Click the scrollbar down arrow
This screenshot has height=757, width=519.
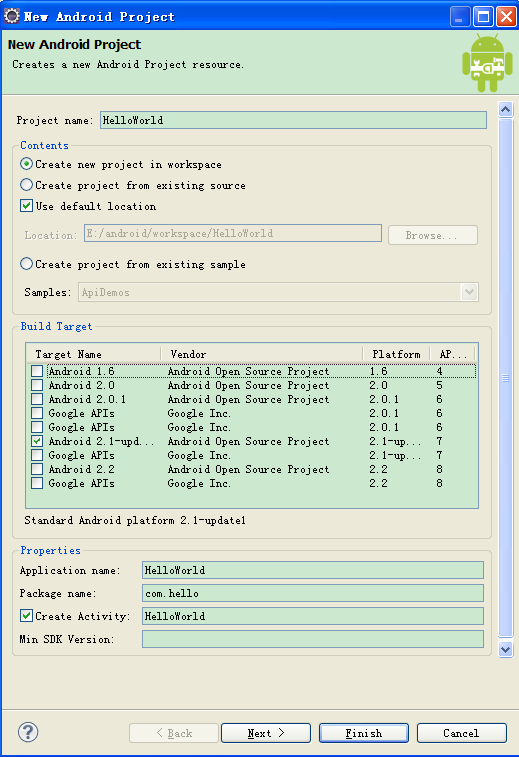coord(505,649)
